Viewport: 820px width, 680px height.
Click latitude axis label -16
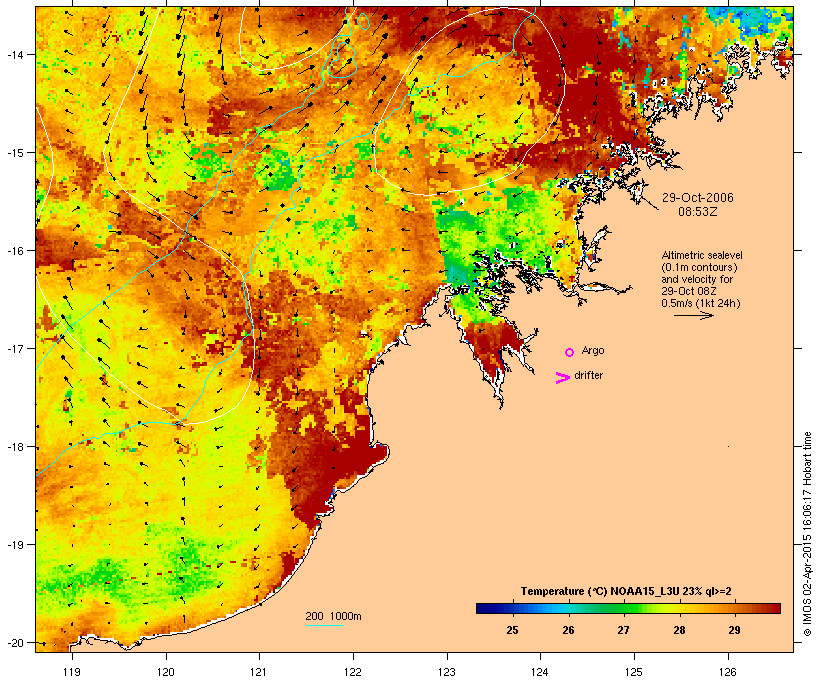14,251
